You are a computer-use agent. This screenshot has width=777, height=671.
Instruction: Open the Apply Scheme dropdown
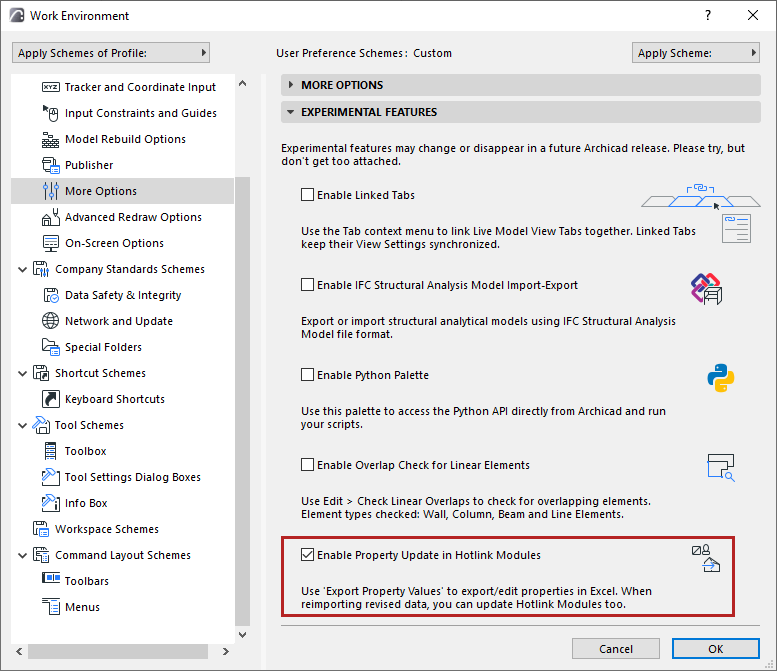tap(696, 53)
